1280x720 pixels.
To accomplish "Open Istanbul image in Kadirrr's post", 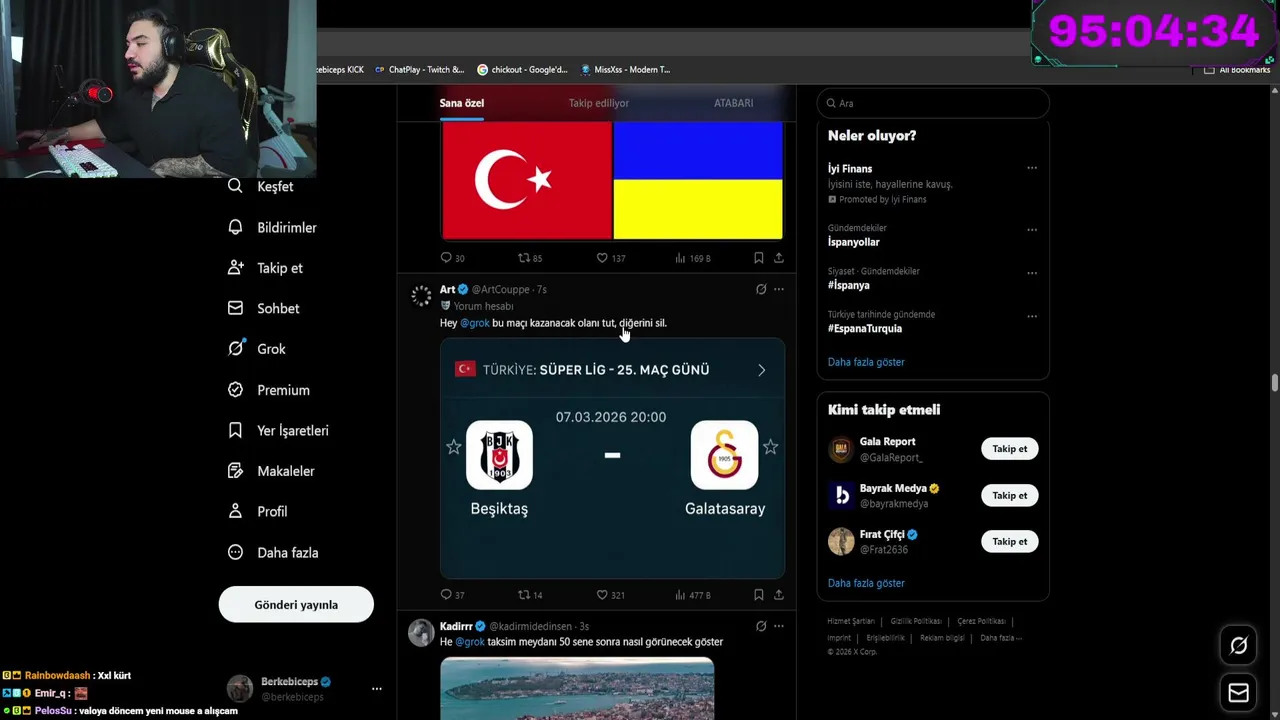I will coord(577,688).
